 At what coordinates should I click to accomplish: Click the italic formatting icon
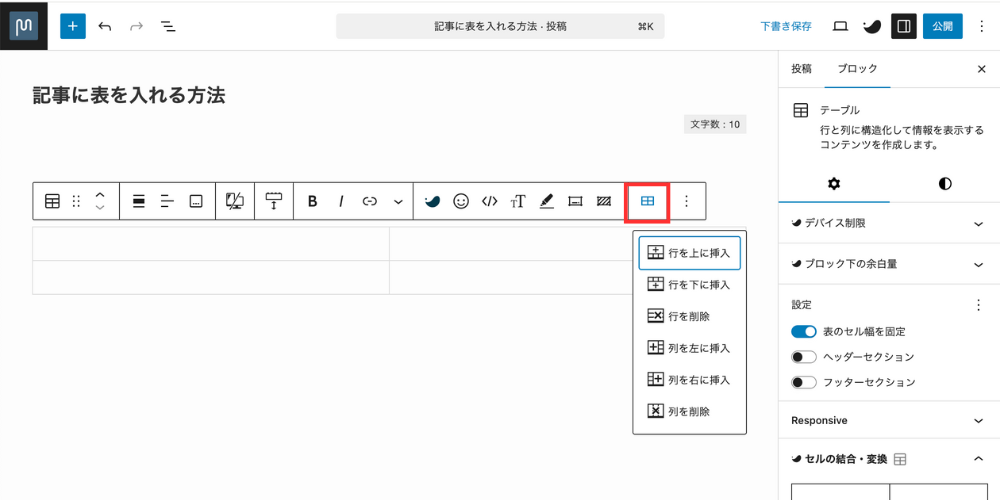click(341, 201)
